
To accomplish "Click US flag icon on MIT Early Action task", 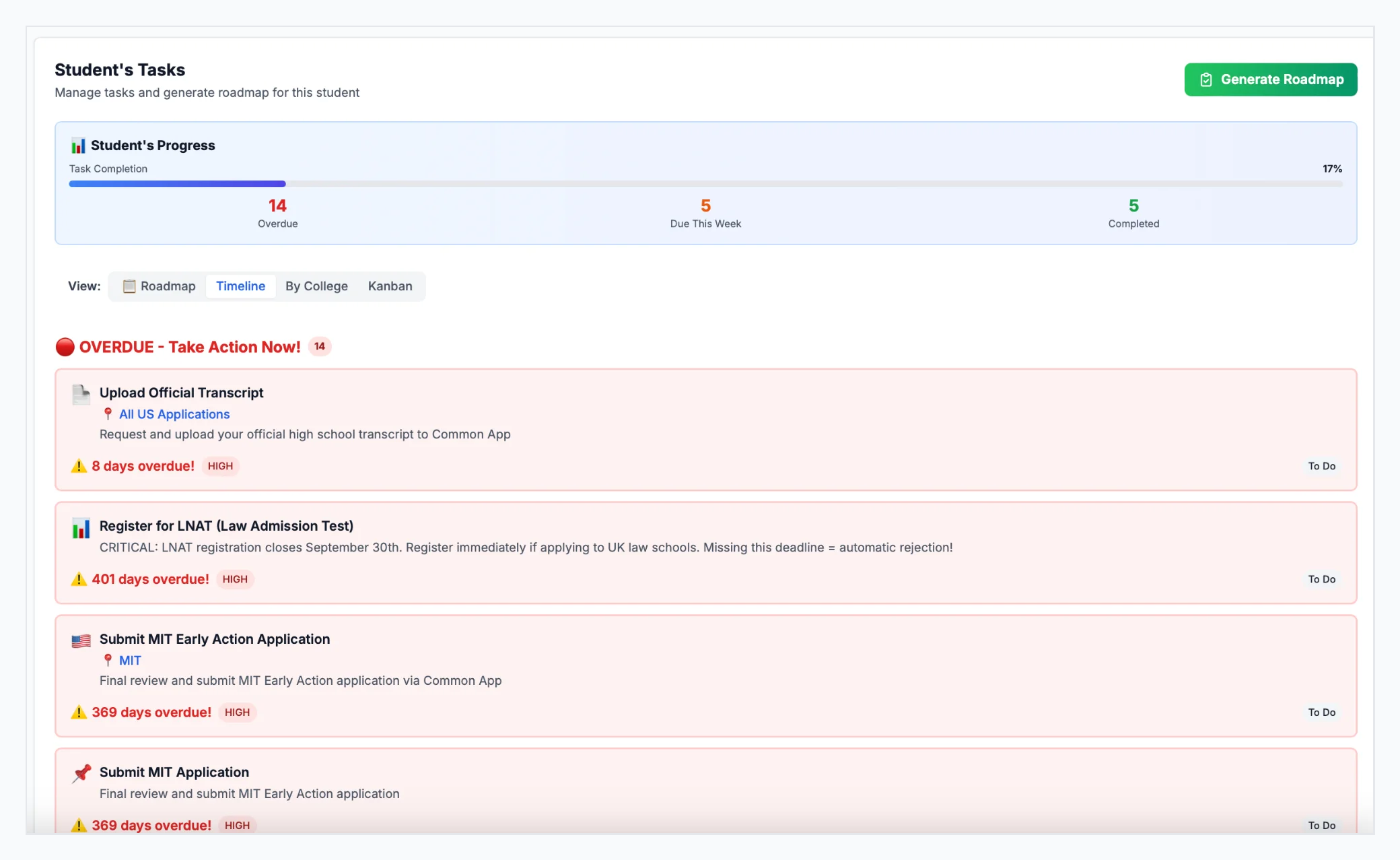I will [x=81, y=640].
